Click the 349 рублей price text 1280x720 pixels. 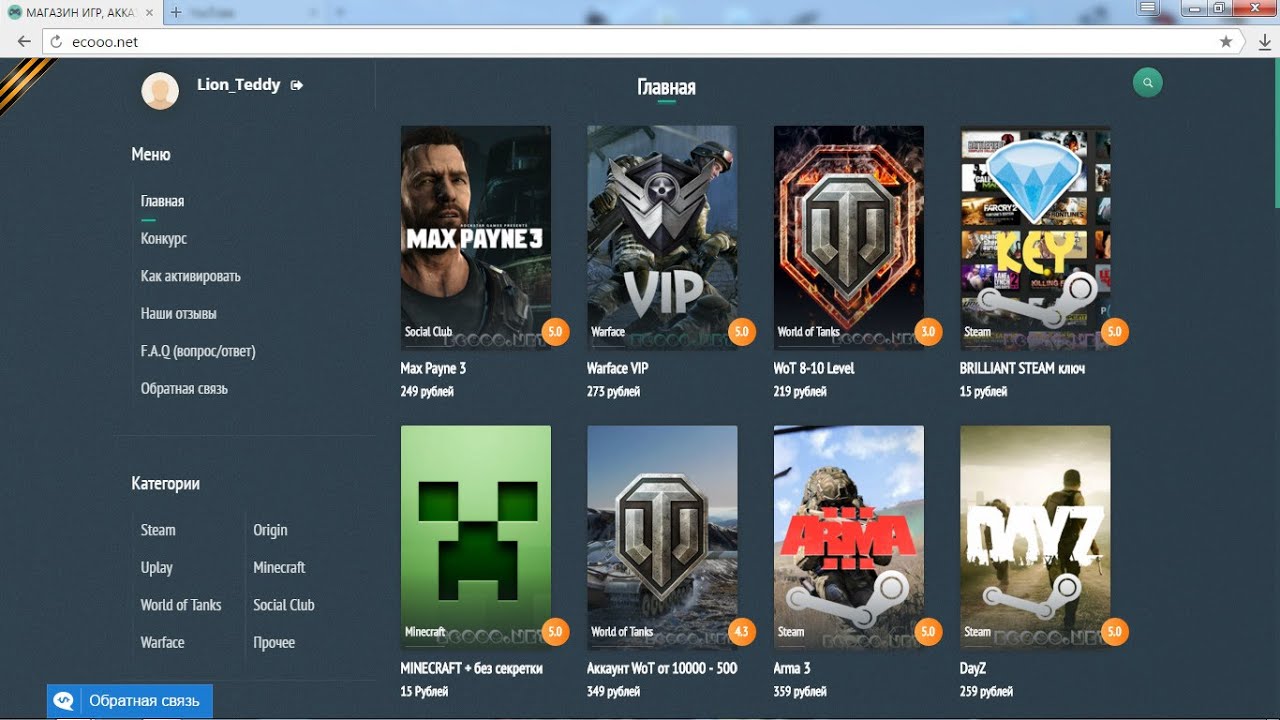(x=613, y=692)
